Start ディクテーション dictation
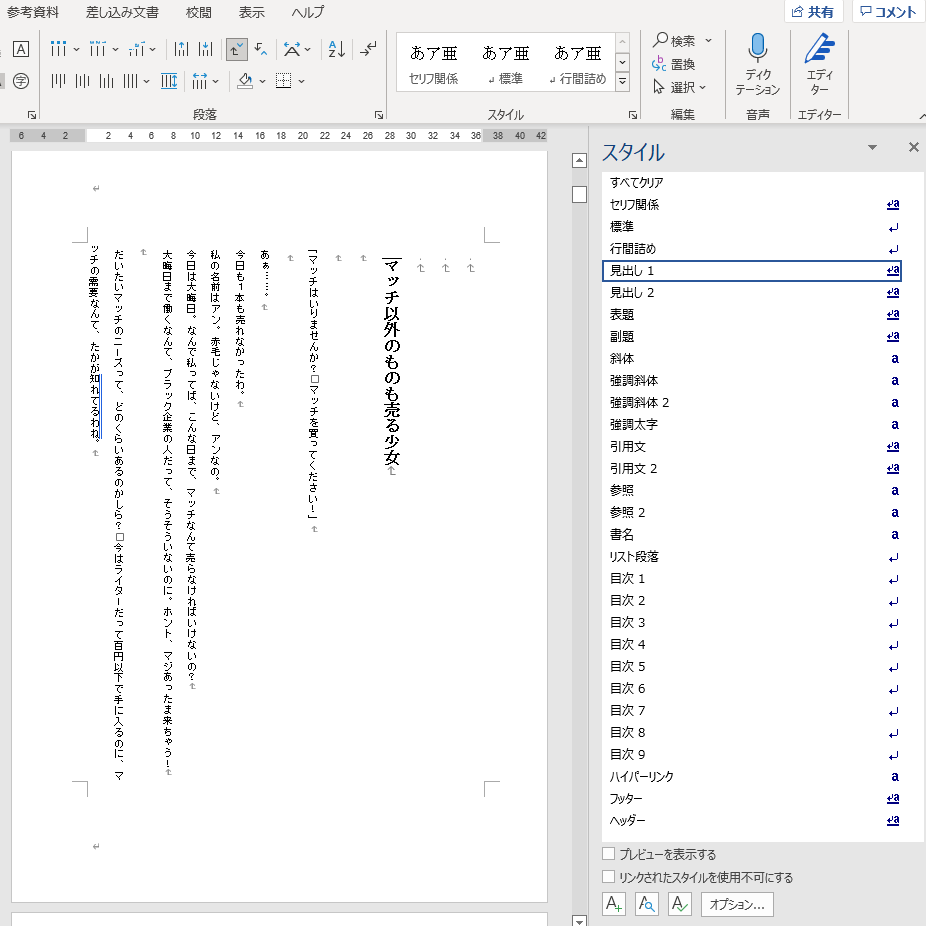 (758, 64)
